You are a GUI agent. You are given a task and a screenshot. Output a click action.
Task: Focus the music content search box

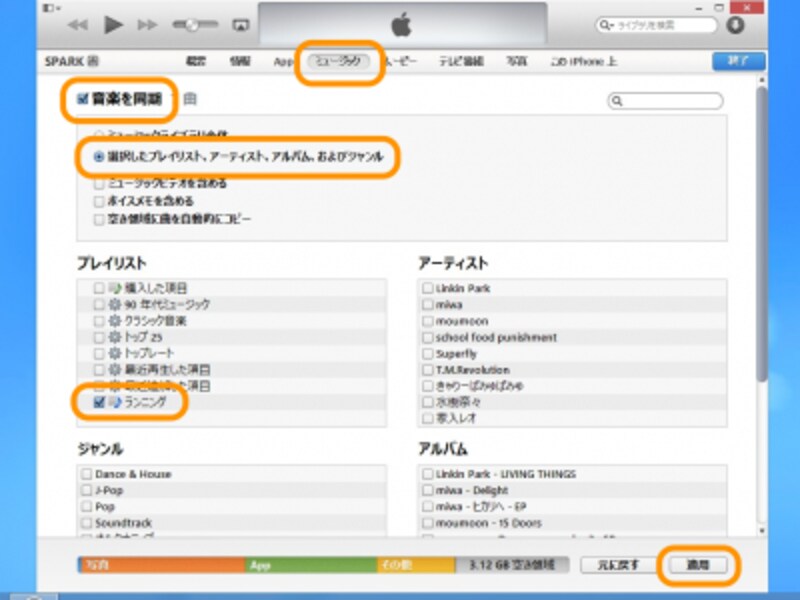pos(665,101)
